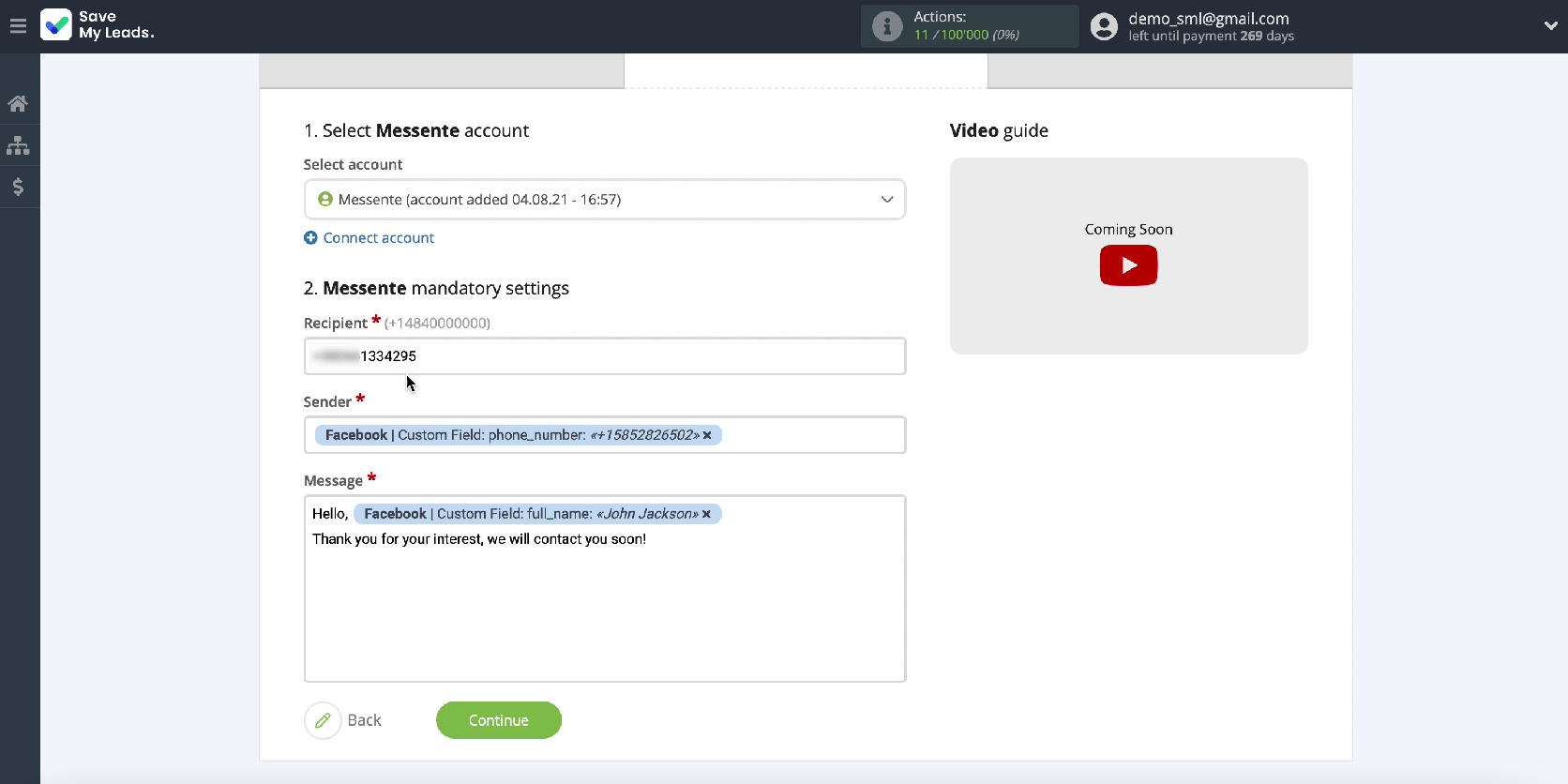Click the Actions info icon

[886, 26]
